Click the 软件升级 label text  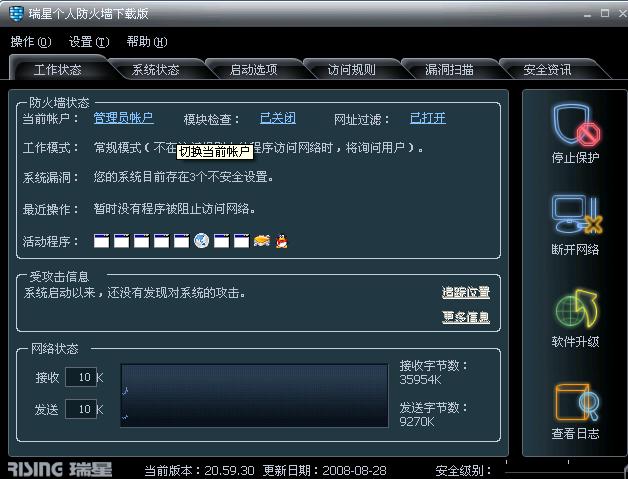point(576,342)
